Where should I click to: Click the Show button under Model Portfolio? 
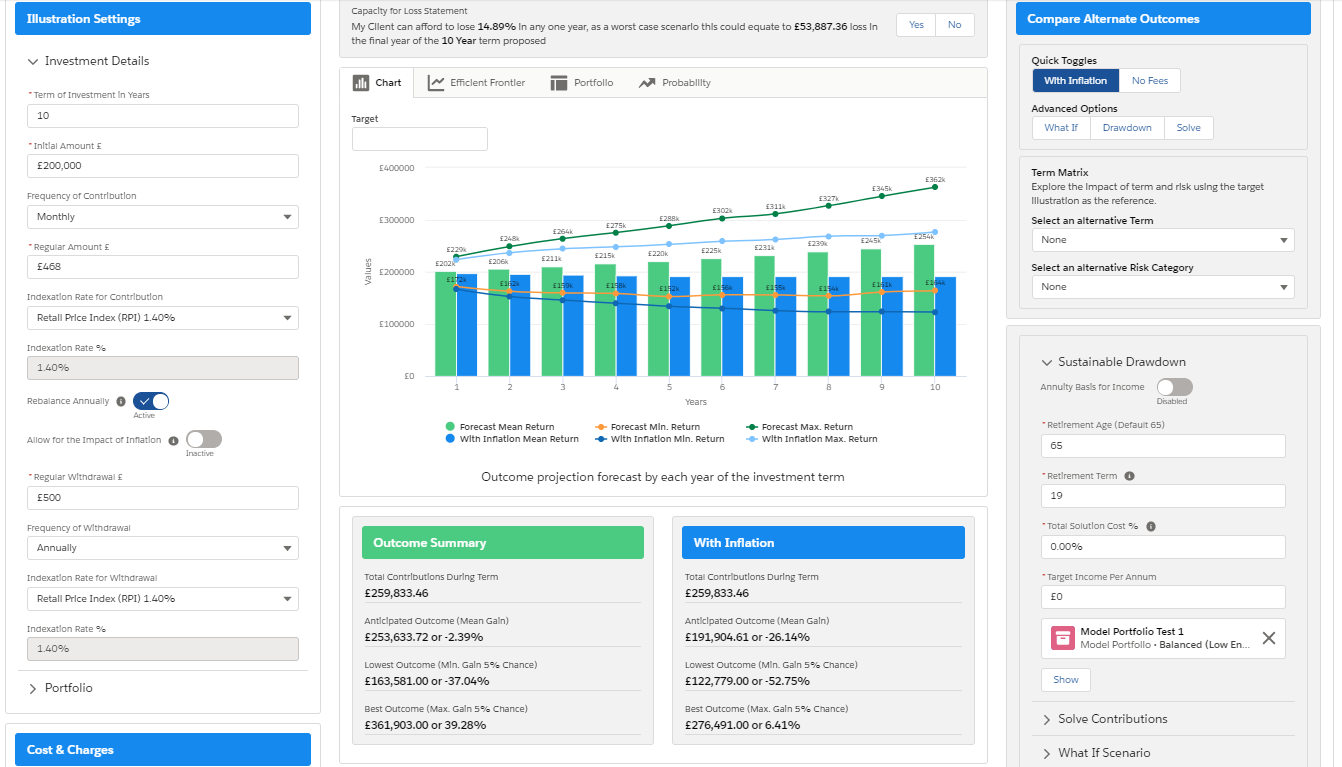[x=1066, y=680]
